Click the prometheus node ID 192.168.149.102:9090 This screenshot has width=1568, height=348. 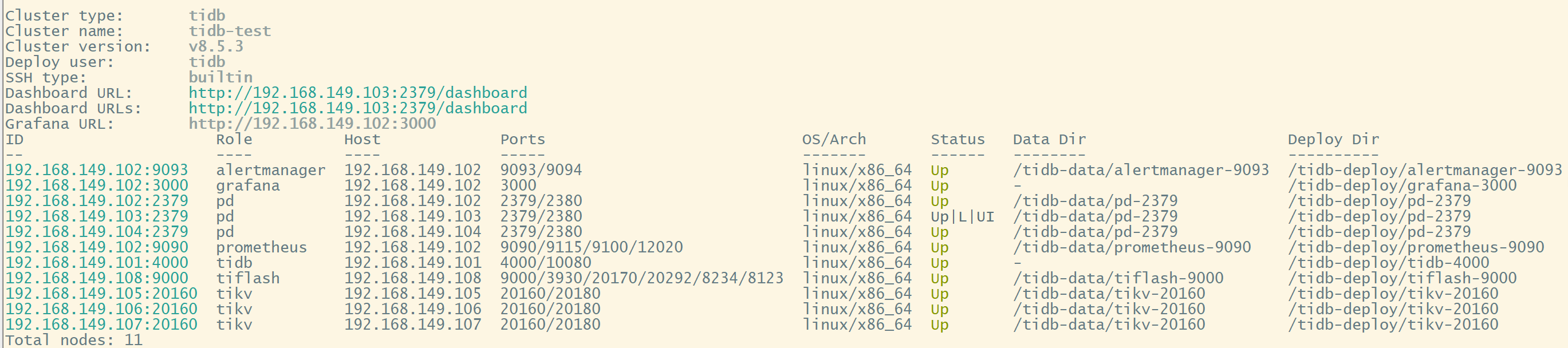click(97, 248)
